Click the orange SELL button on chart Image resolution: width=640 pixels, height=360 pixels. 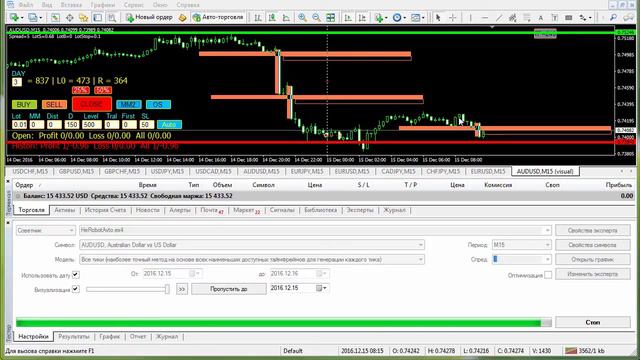[x=54, y=105]
